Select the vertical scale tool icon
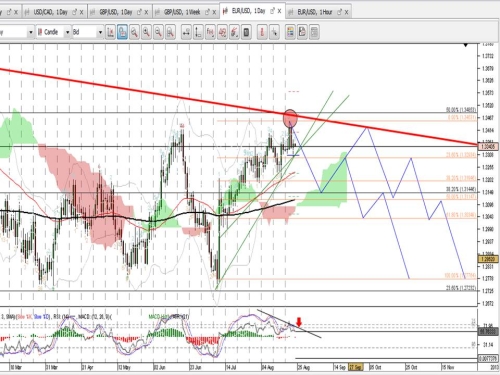Screen dimensions: 500x375 tap(198, 32)
